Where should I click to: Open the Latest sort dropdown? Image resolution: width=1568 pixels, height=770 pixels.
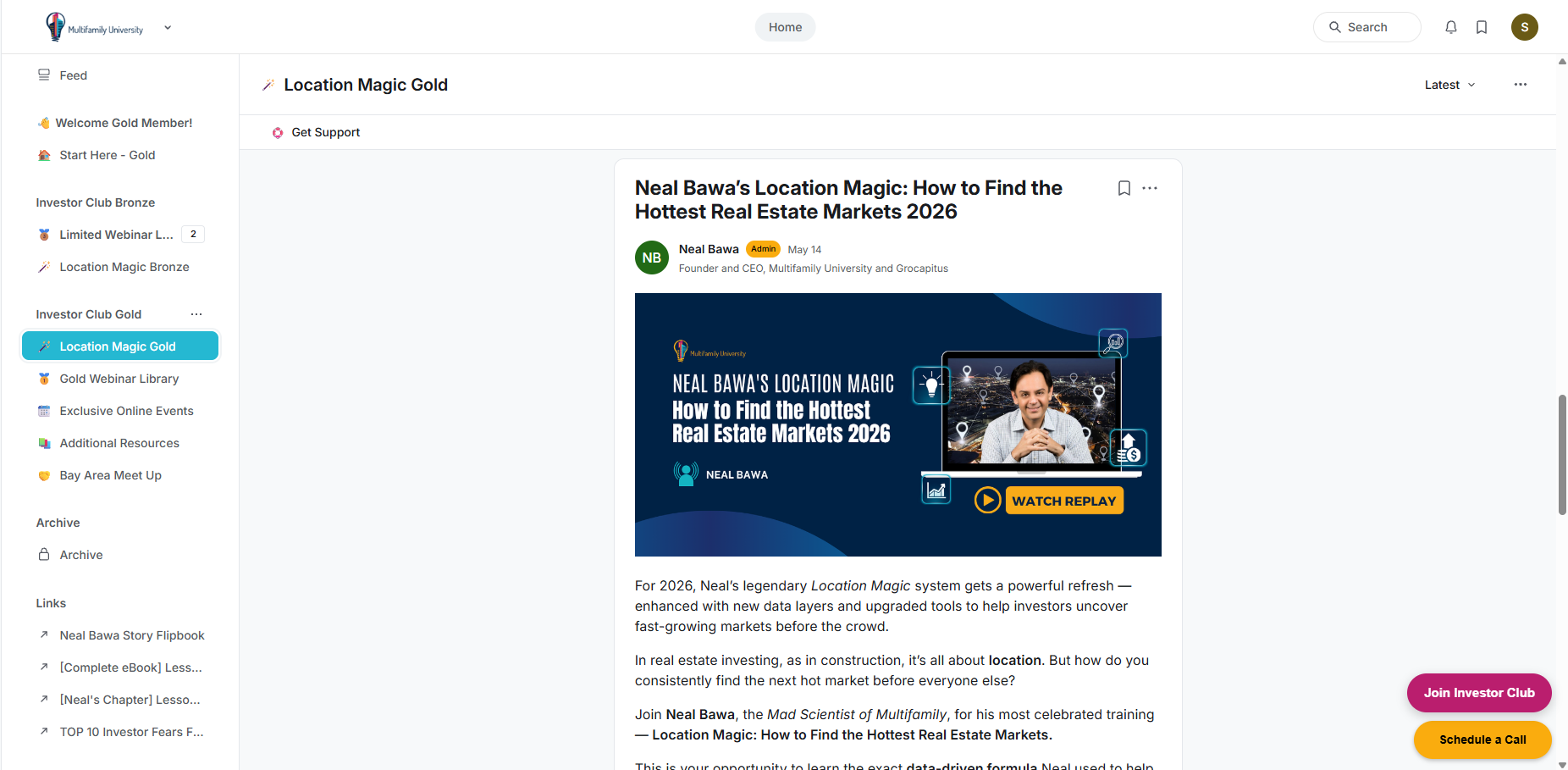tap(1450, 85)
